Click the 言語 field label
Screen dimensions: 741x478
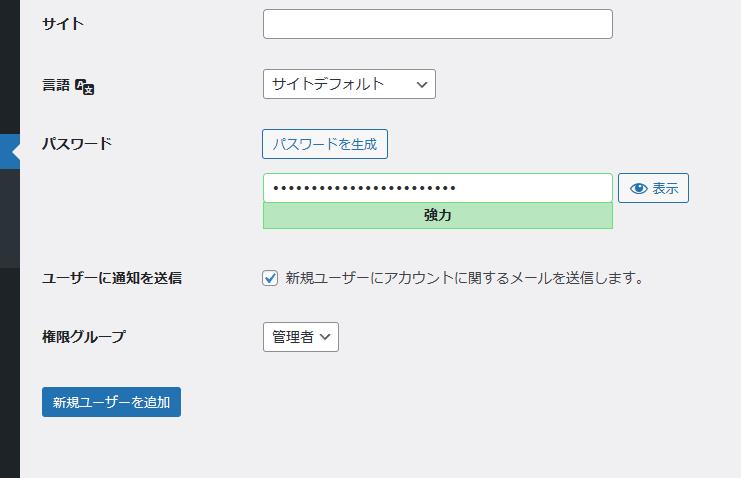[x=56, y=86]
